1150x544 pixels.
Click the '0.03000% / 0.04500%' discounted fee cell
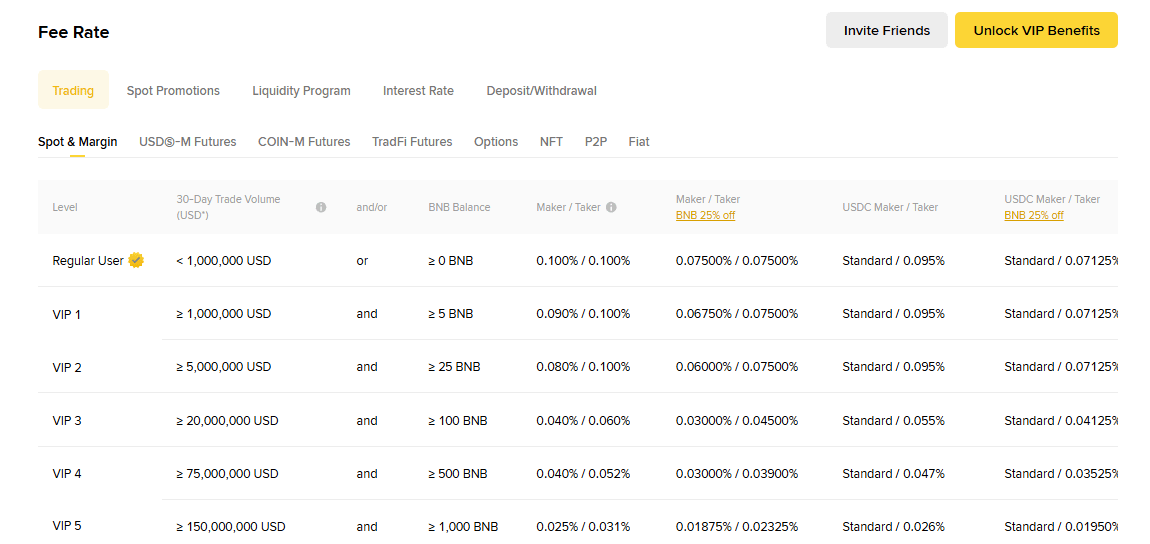click(x=737, y=421)
